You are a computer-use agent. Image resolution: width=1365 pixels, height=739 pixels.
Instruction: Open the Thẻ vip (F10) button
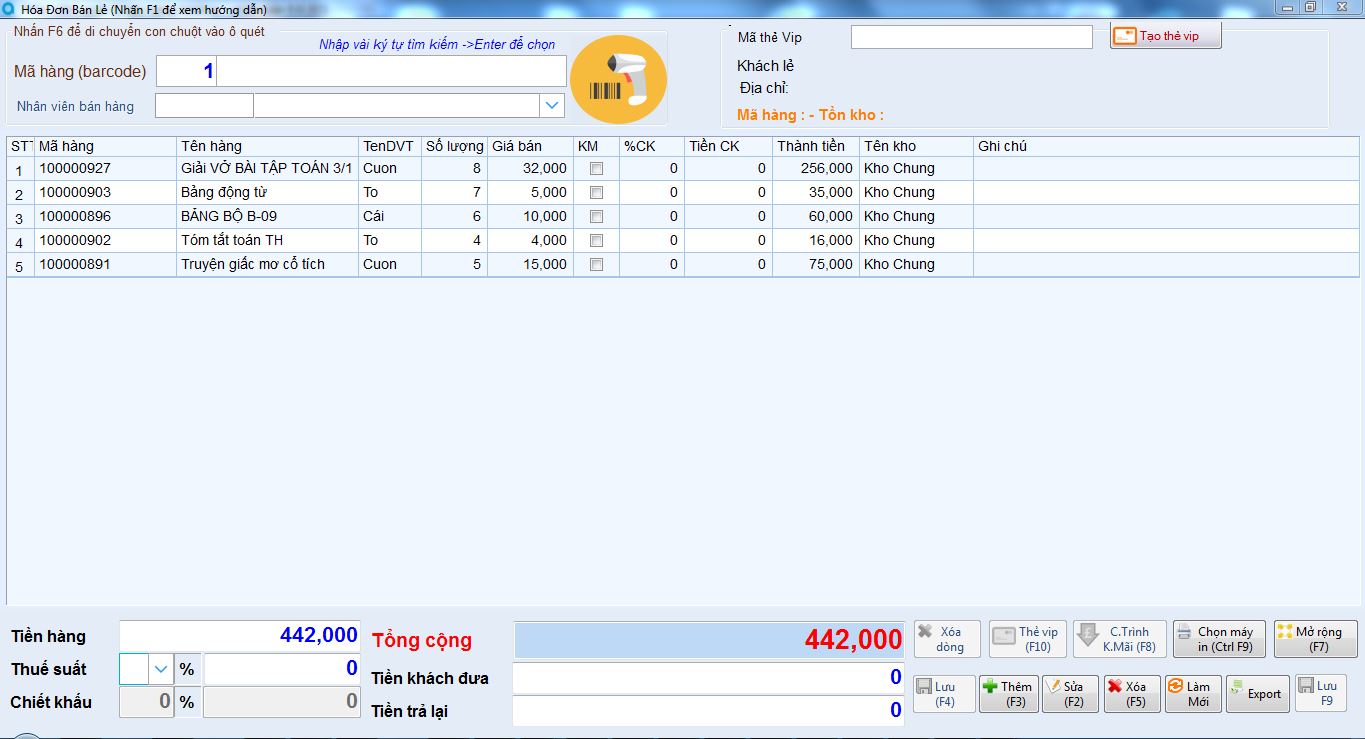click(1028, 639)
